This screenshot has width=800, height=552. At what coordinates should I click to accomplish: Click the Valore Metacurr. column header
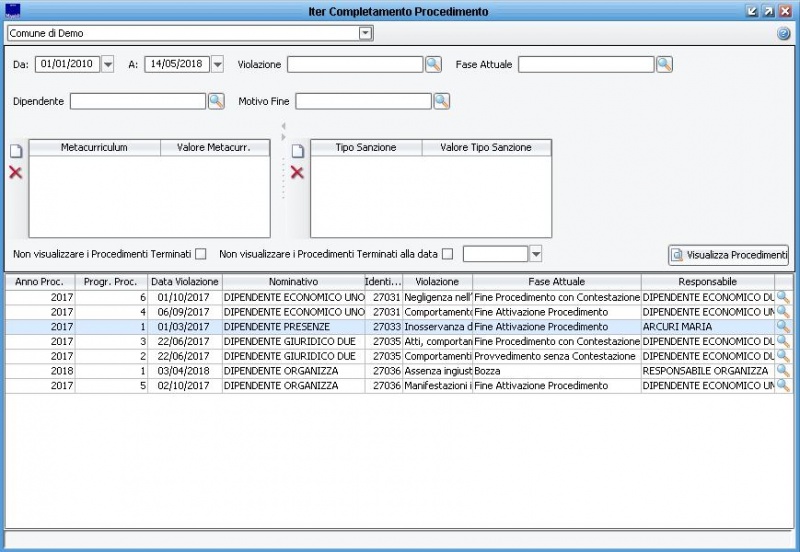coord(215,147)
